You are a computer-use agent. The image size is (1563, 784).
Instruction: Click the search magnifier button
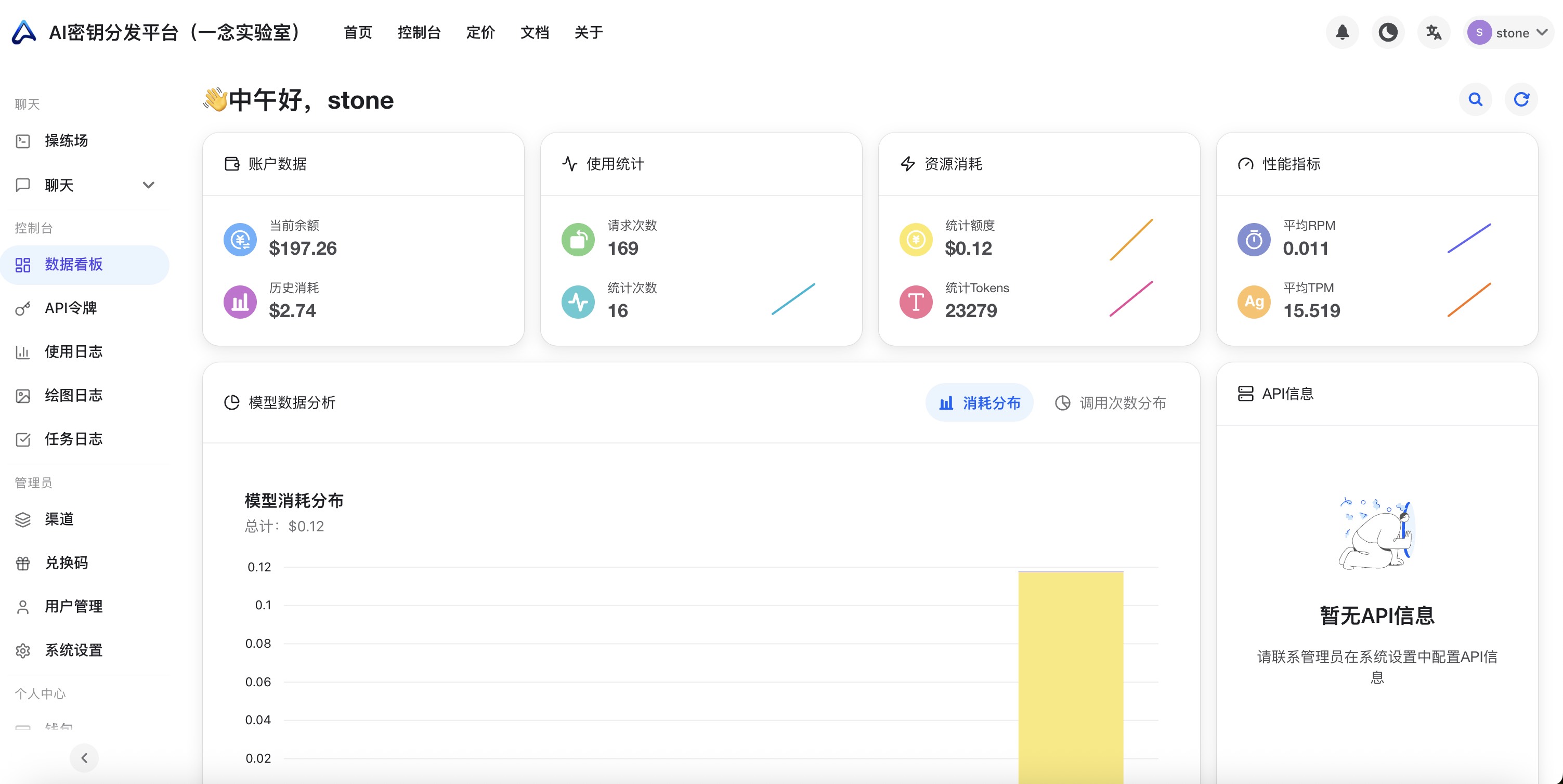(x=1475, y=99)
